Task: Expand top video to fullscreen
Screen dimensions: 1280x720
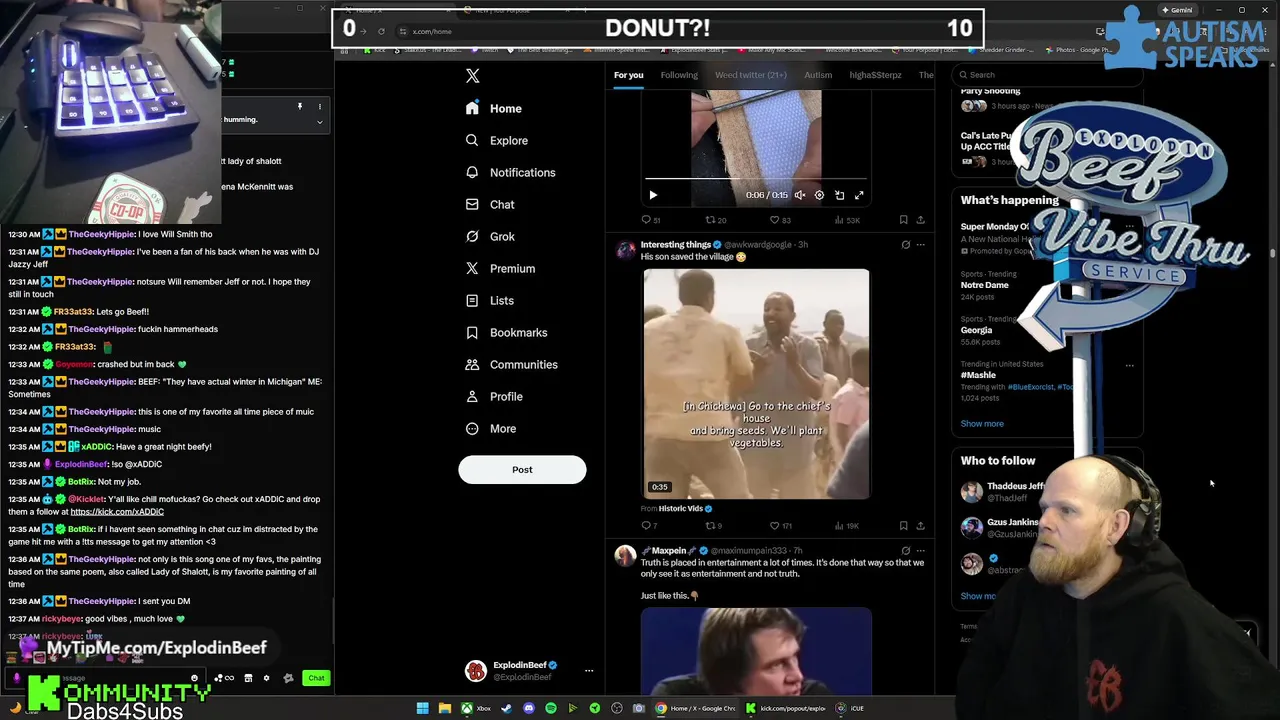Action: coord(859,195)
